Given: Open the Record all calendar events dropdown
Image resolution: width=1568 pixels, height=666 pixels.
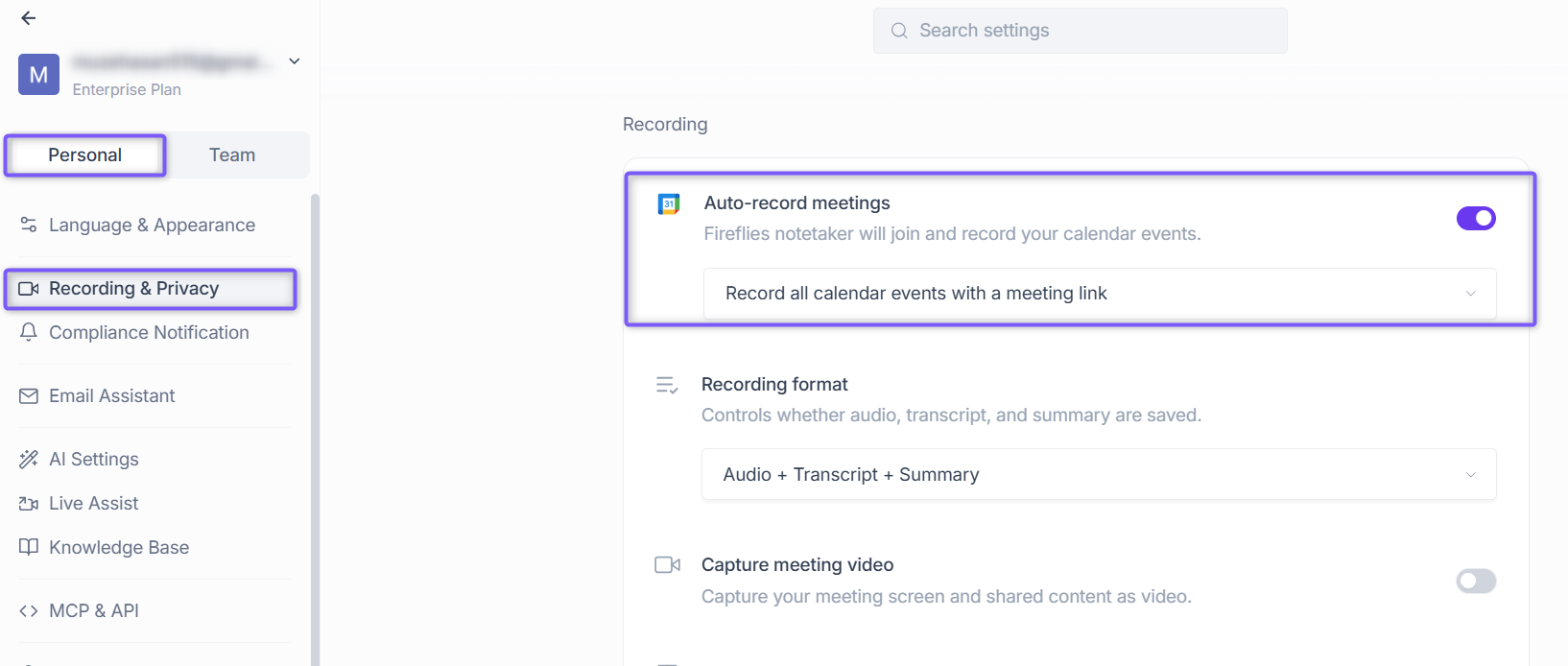Looking at the screenshot, I should pyautogui.click(x=1100, y=294).
